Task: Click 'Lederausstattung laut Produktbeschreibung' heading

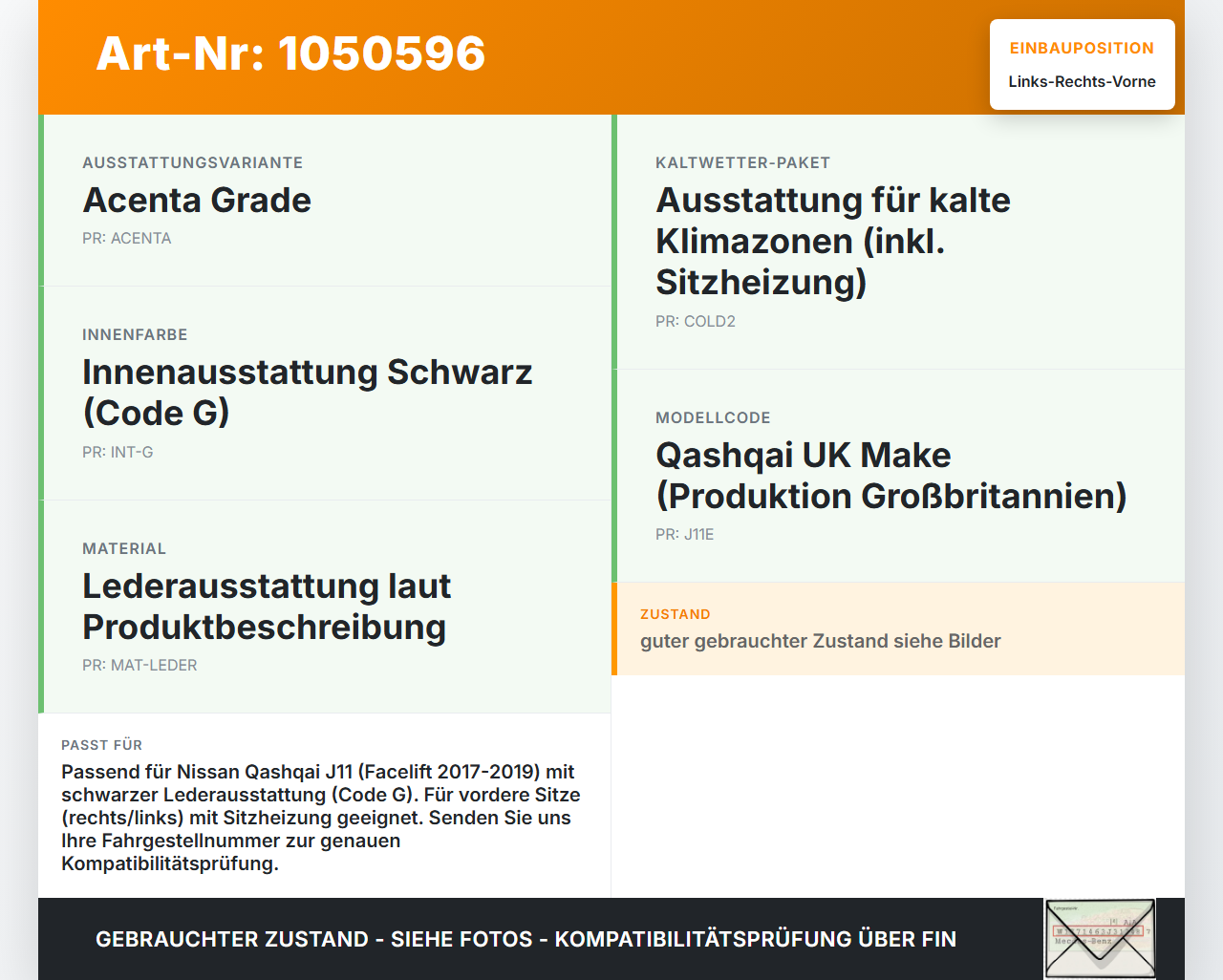Action: [267, 607]
